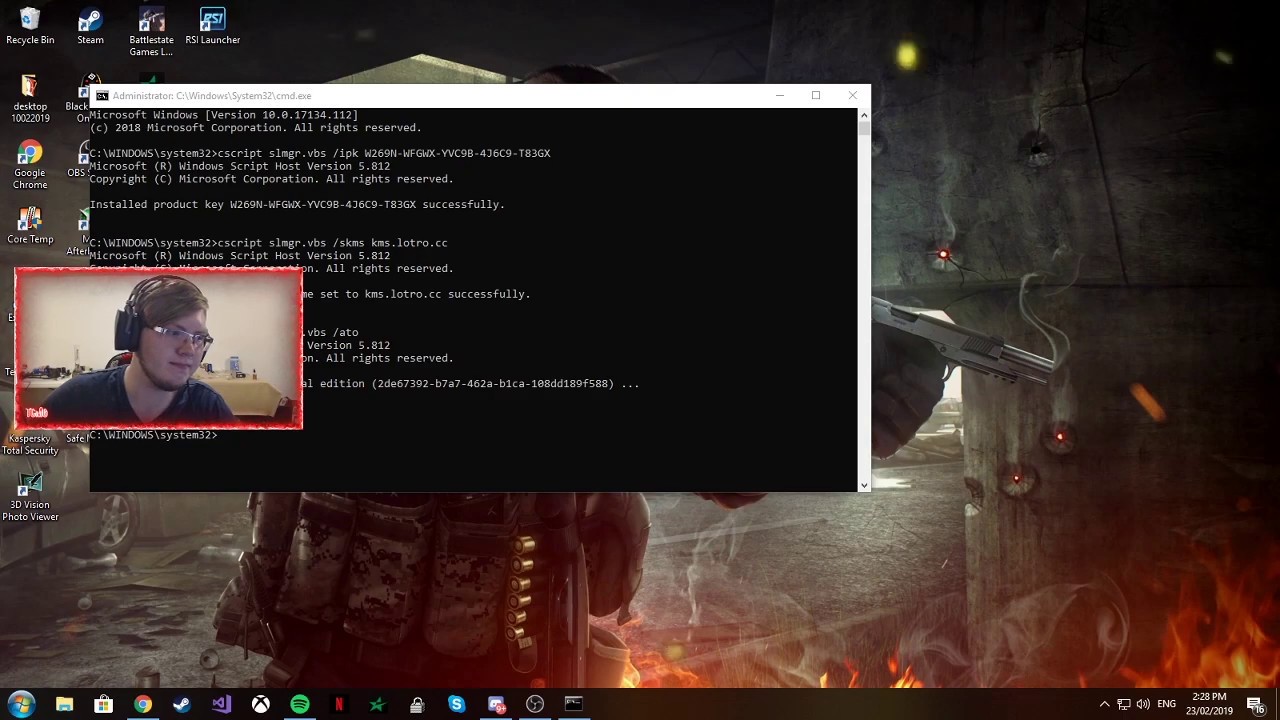Open File Explorer from the taskbar
Image resolution: width=1280 pixels, height=720 pixels.
(64, 705)
